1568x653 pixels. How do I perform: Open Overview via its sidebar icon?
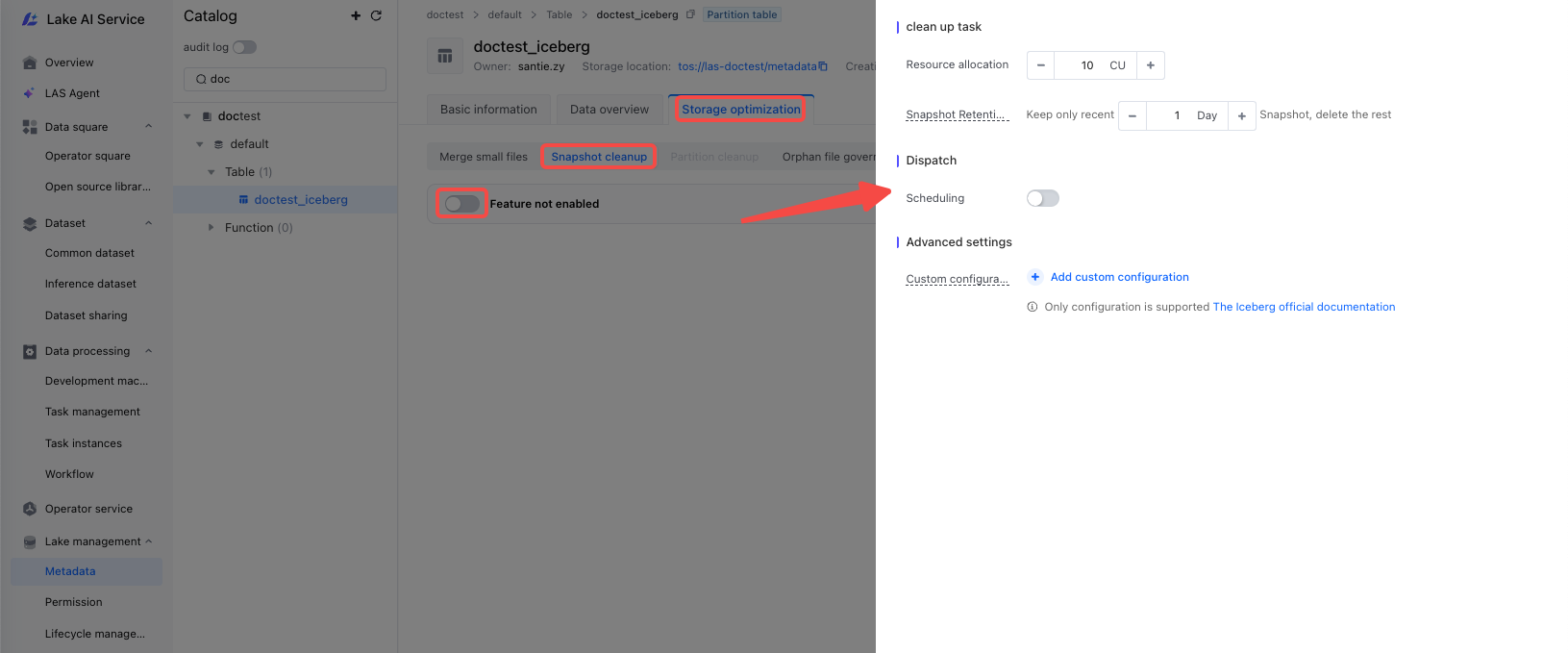point(30,63)
